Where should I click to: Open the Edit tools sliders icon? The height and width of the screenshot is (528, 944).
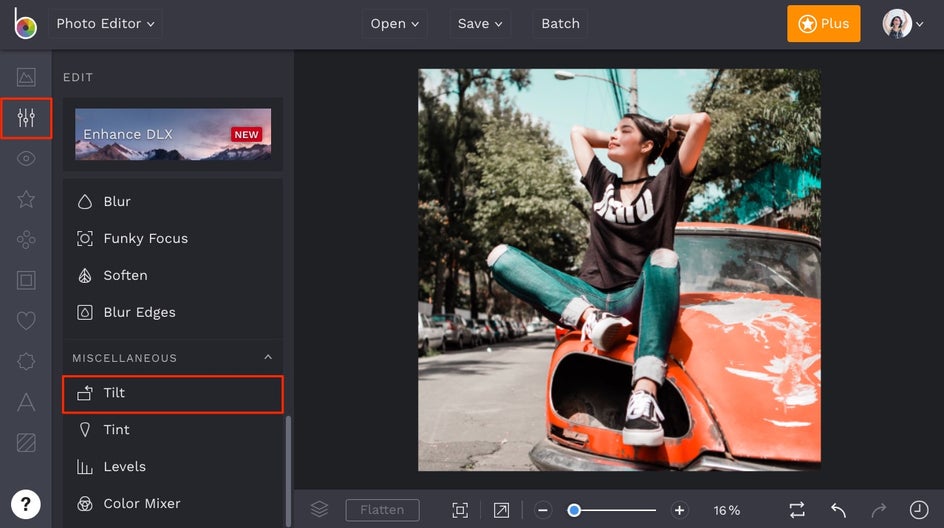(x=26, y=119)
